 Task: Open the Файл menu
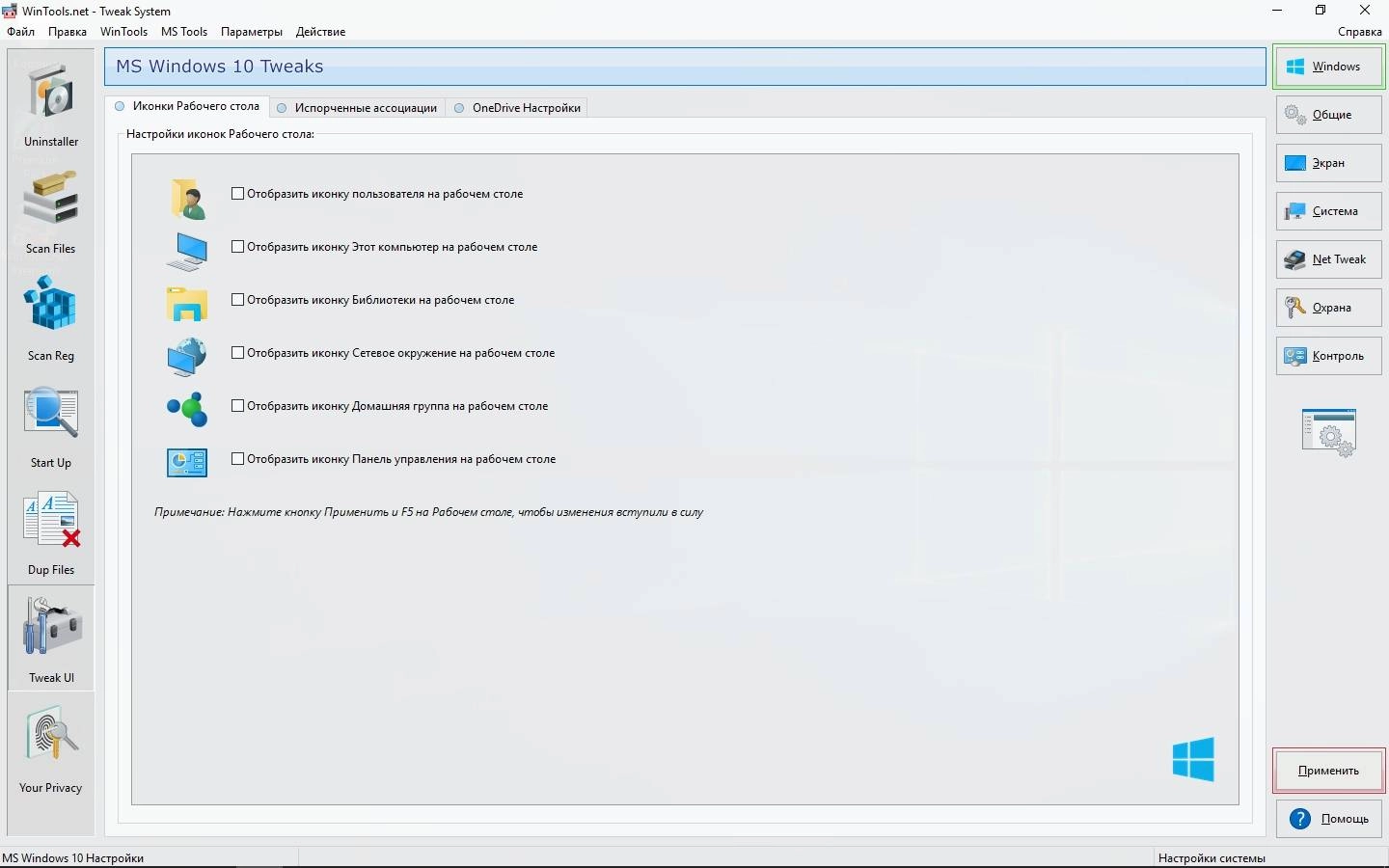[x=20, y=32]
